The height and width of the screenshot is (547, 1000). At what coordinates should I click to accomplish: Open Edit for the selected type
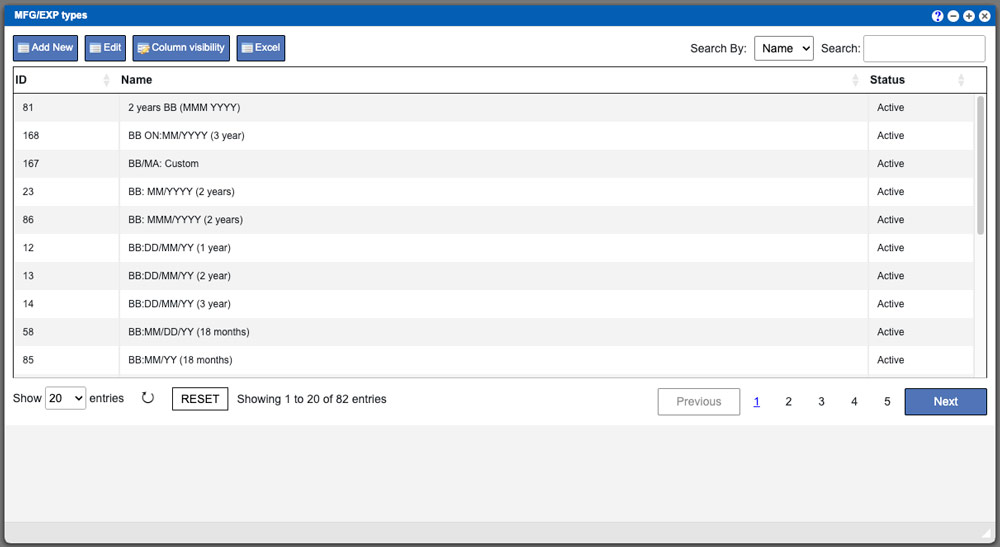tap(105, 48)
